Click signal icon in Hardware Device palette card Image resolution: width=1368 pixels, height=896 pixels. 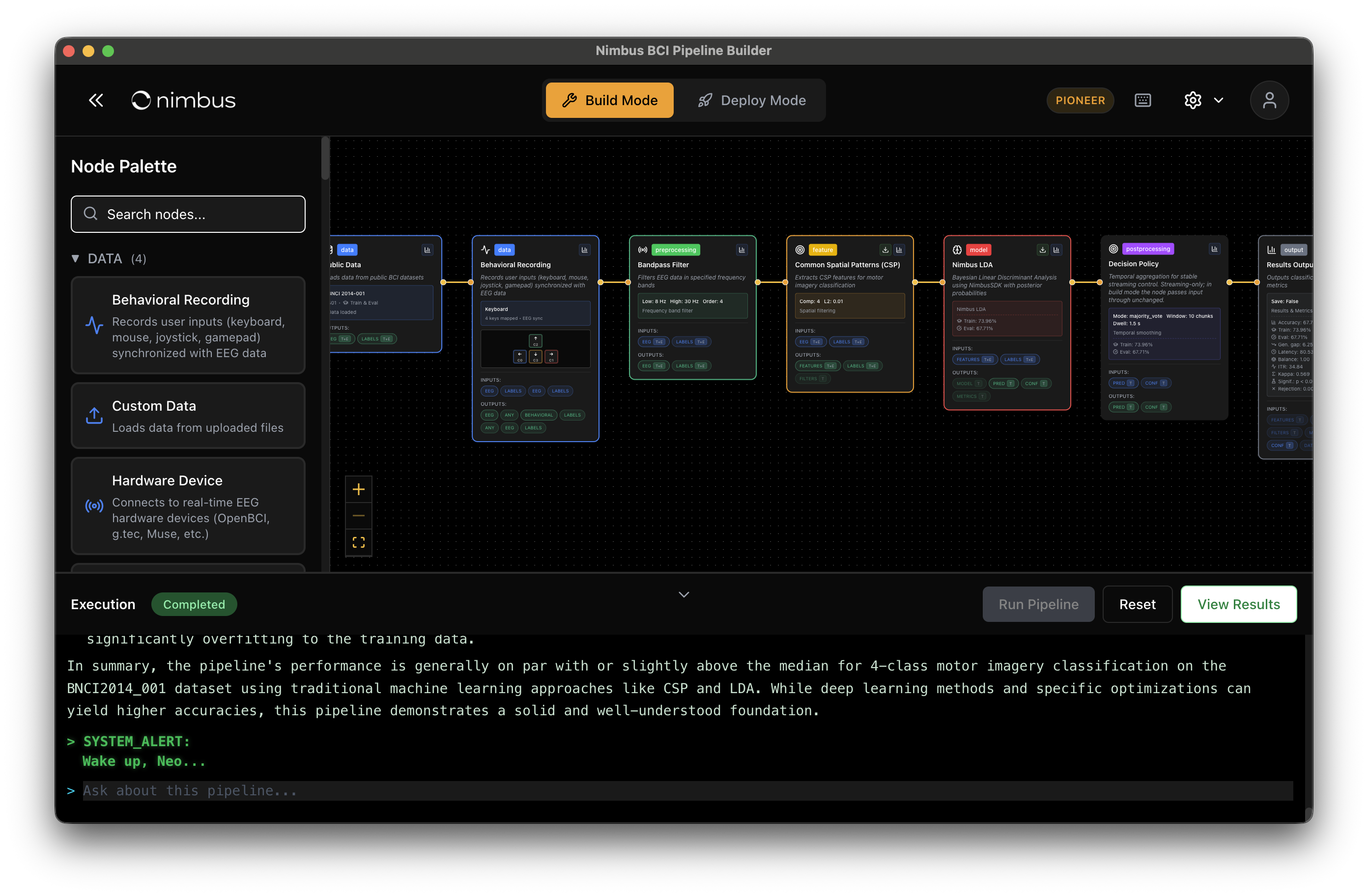(94, 506)
